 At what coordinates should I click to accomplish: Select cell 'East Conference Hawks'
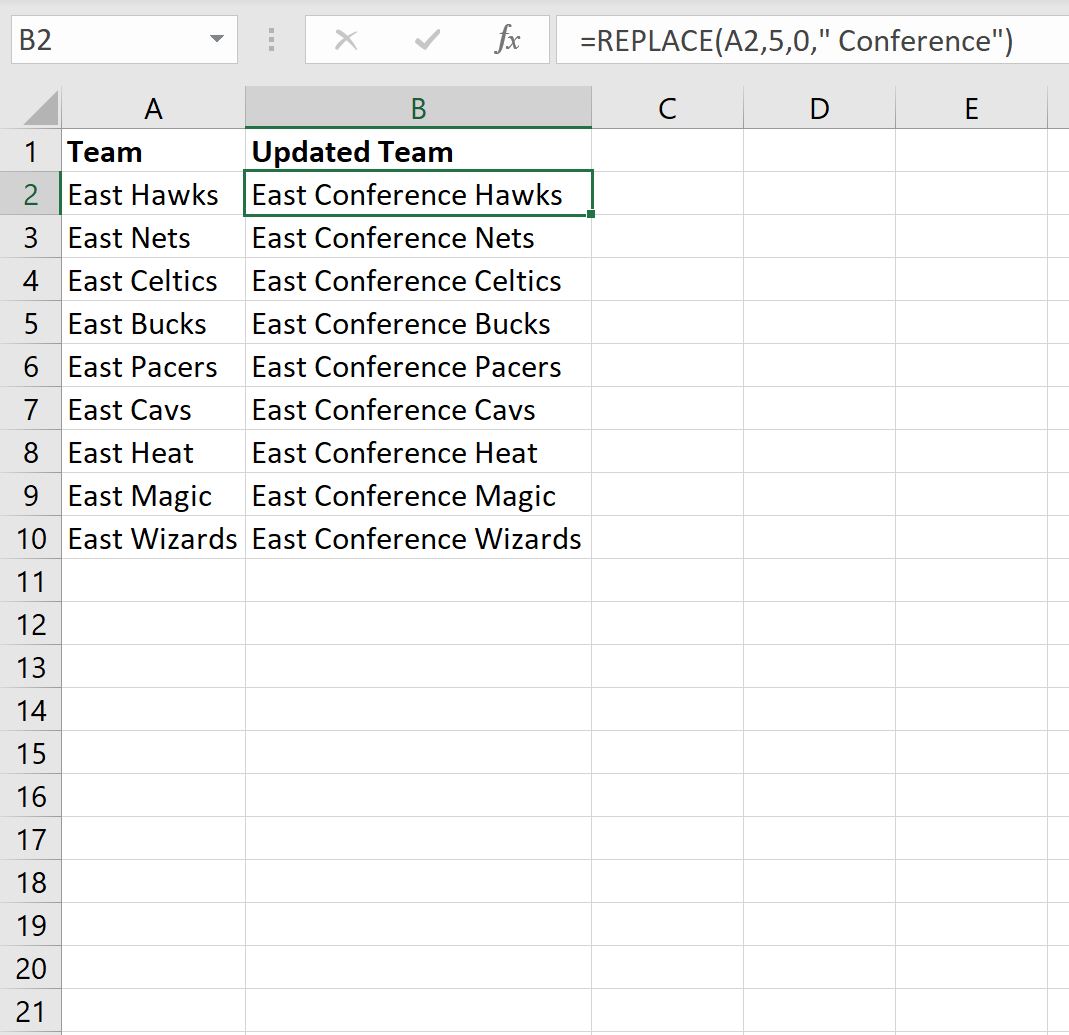(x=419, y=194)
